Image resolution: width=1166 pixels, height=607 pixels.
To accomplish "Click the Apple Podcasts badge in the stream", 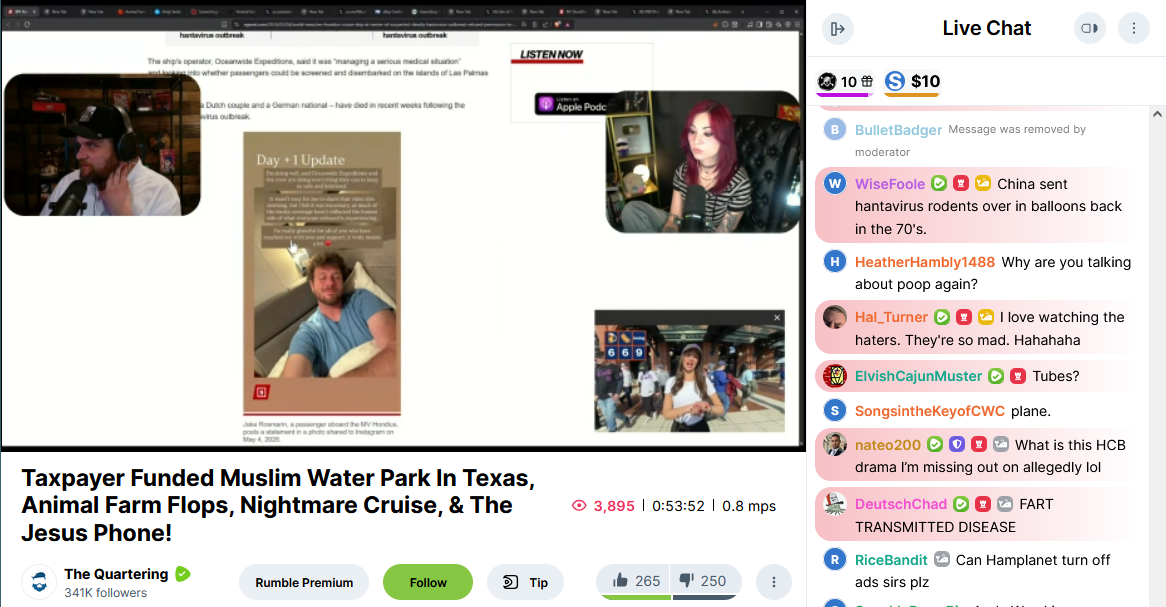I will (x=571, y=105).
